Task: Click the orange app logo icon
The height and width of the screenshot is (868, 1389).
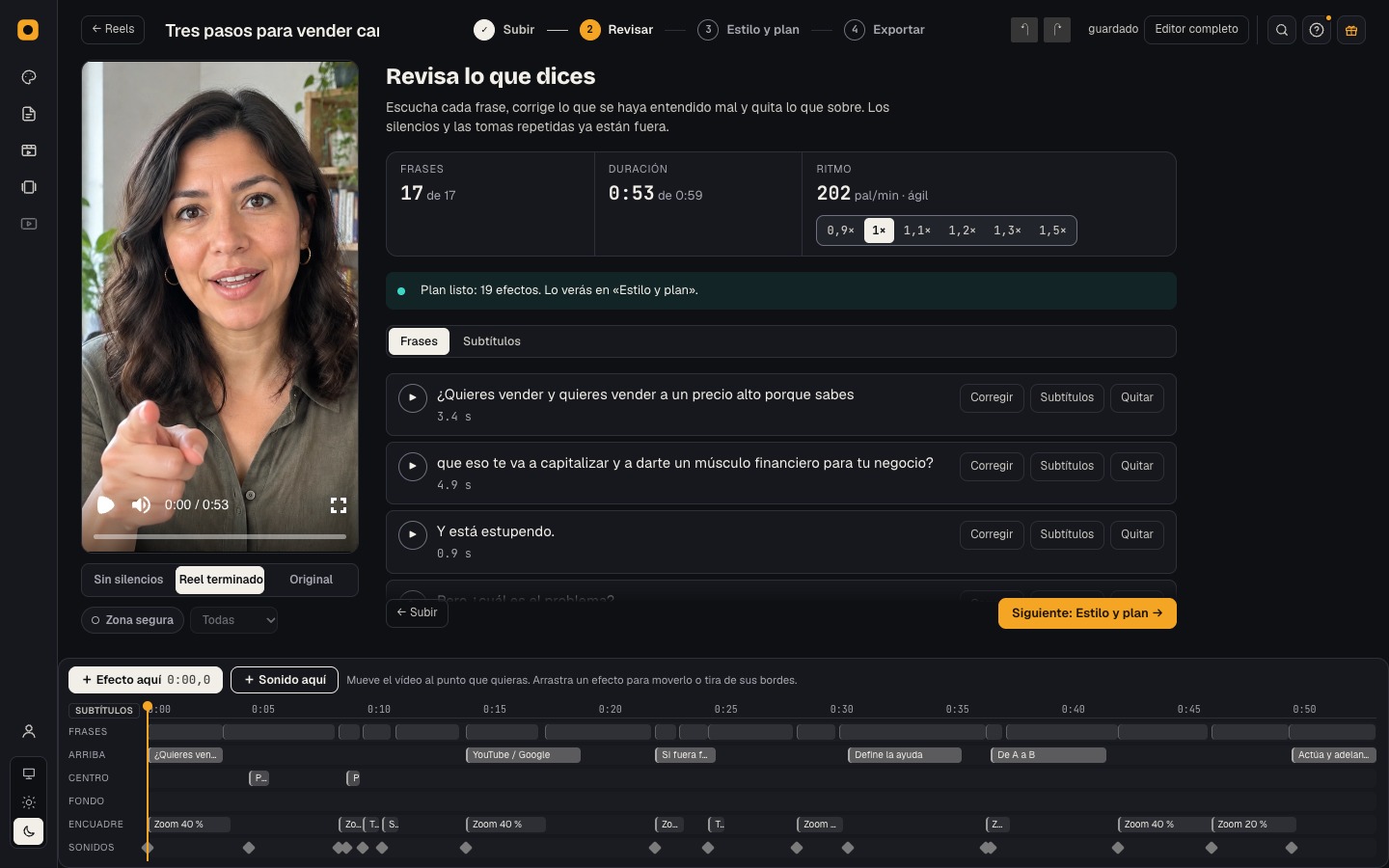Action: pos(28,30)
